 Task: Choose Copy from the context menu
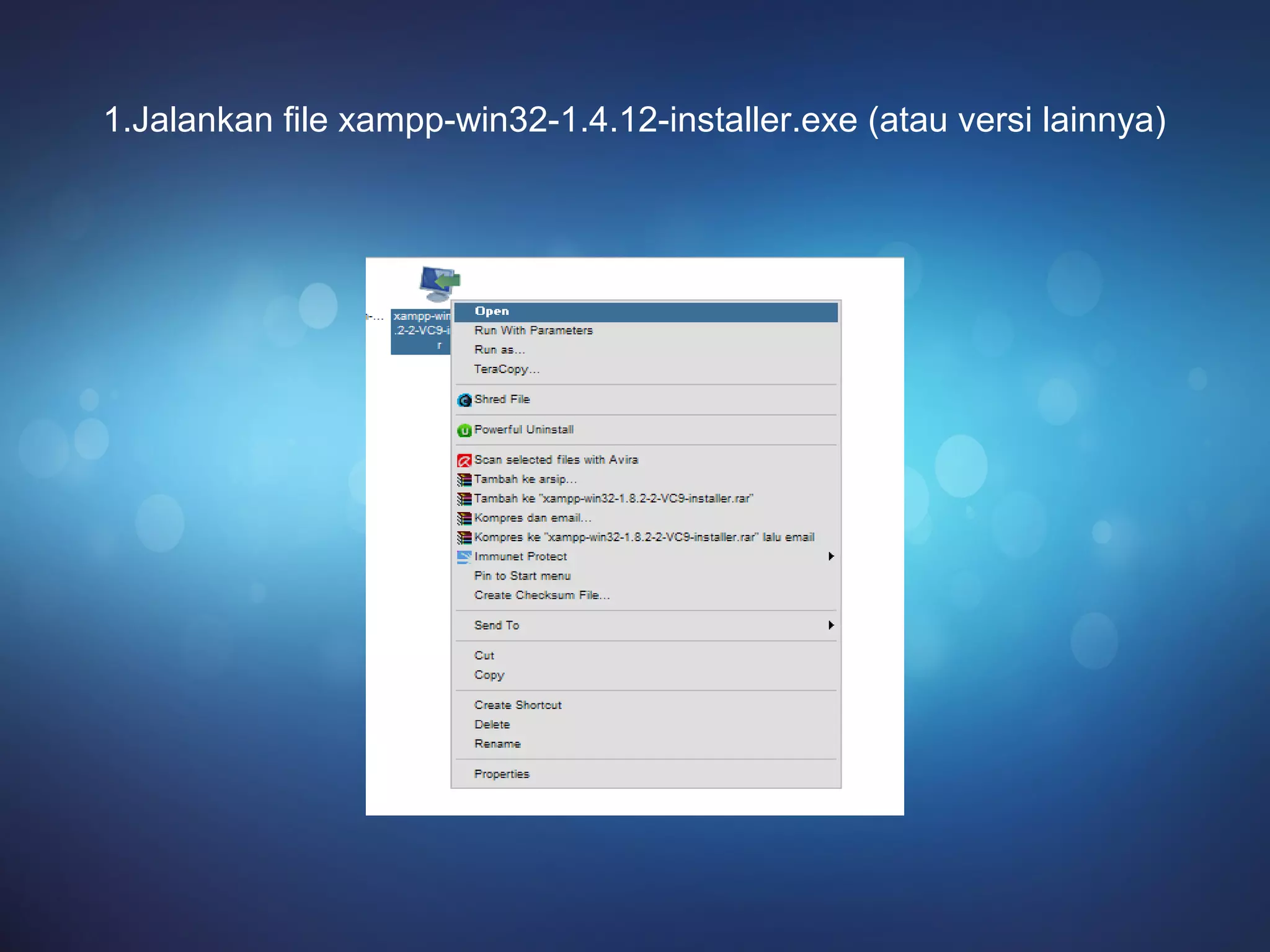(646, 675)
